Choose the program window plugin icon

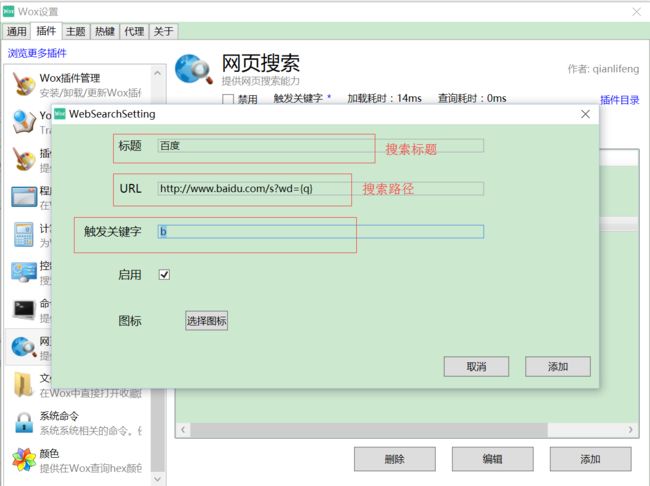pos(24,197)
